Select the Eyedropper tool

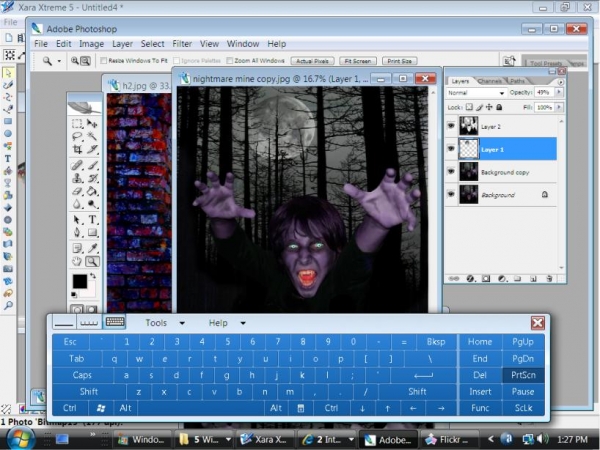(x=92, y=248)
